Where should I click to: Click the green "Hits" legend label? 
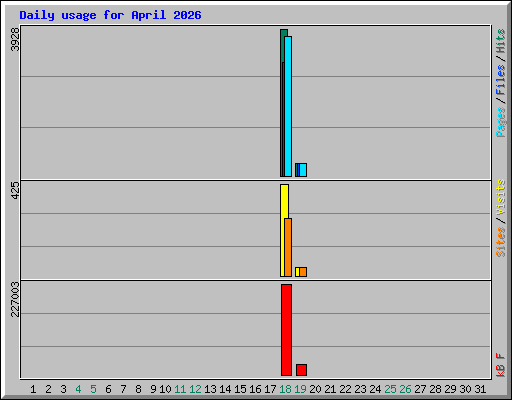coord(500,41)
